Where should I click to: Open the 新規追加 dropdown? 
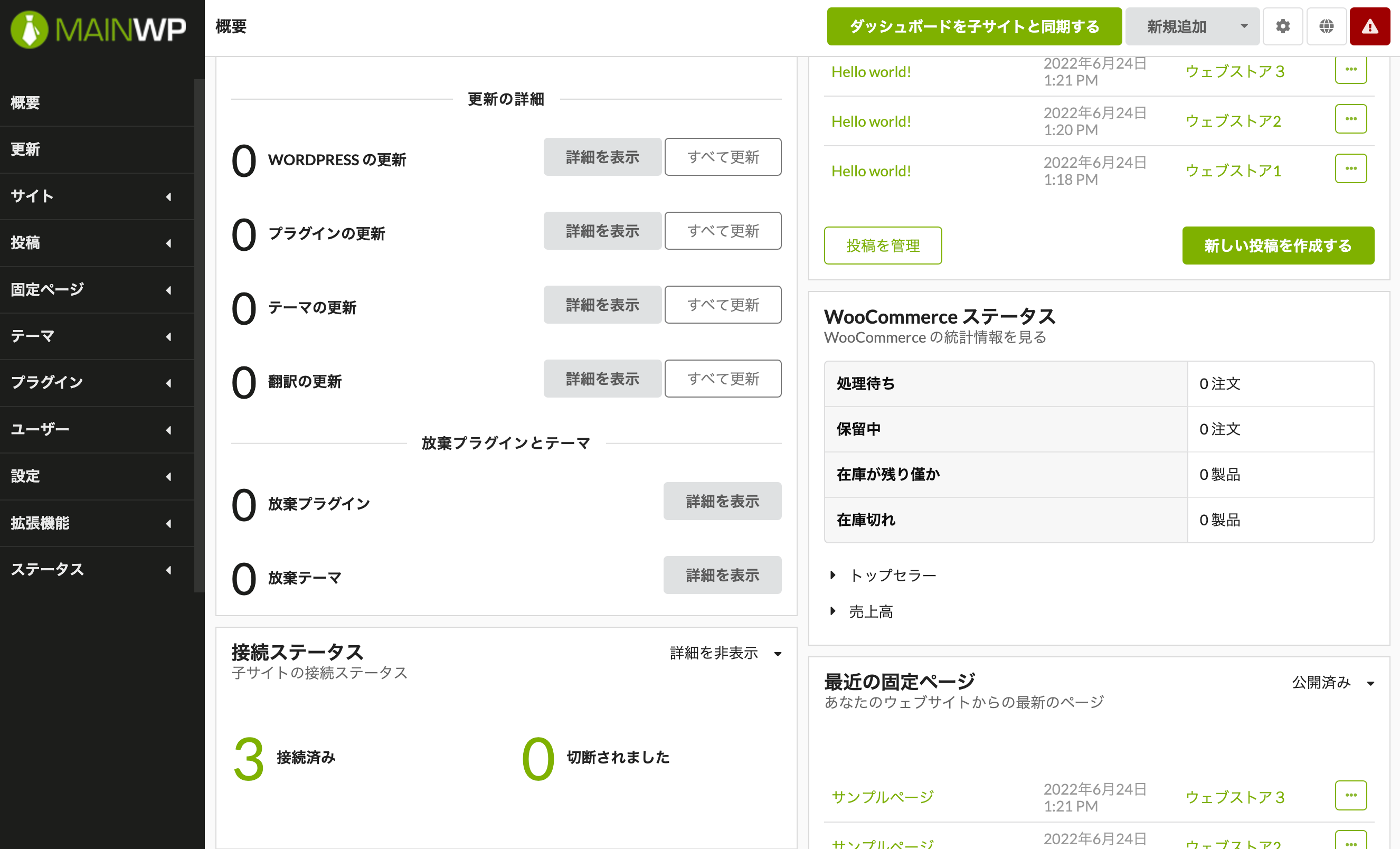[x=1192, y=26]
